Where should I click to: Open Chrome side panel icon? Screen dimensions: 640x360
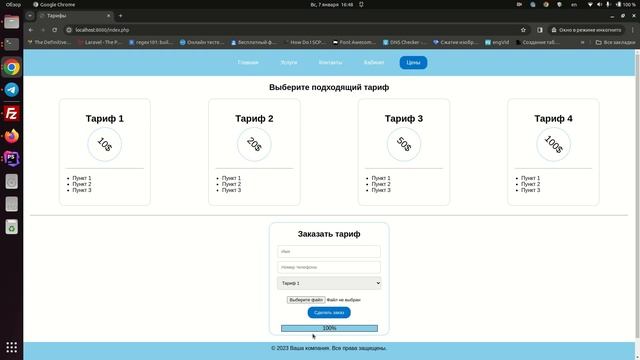[x=540, y=30]
